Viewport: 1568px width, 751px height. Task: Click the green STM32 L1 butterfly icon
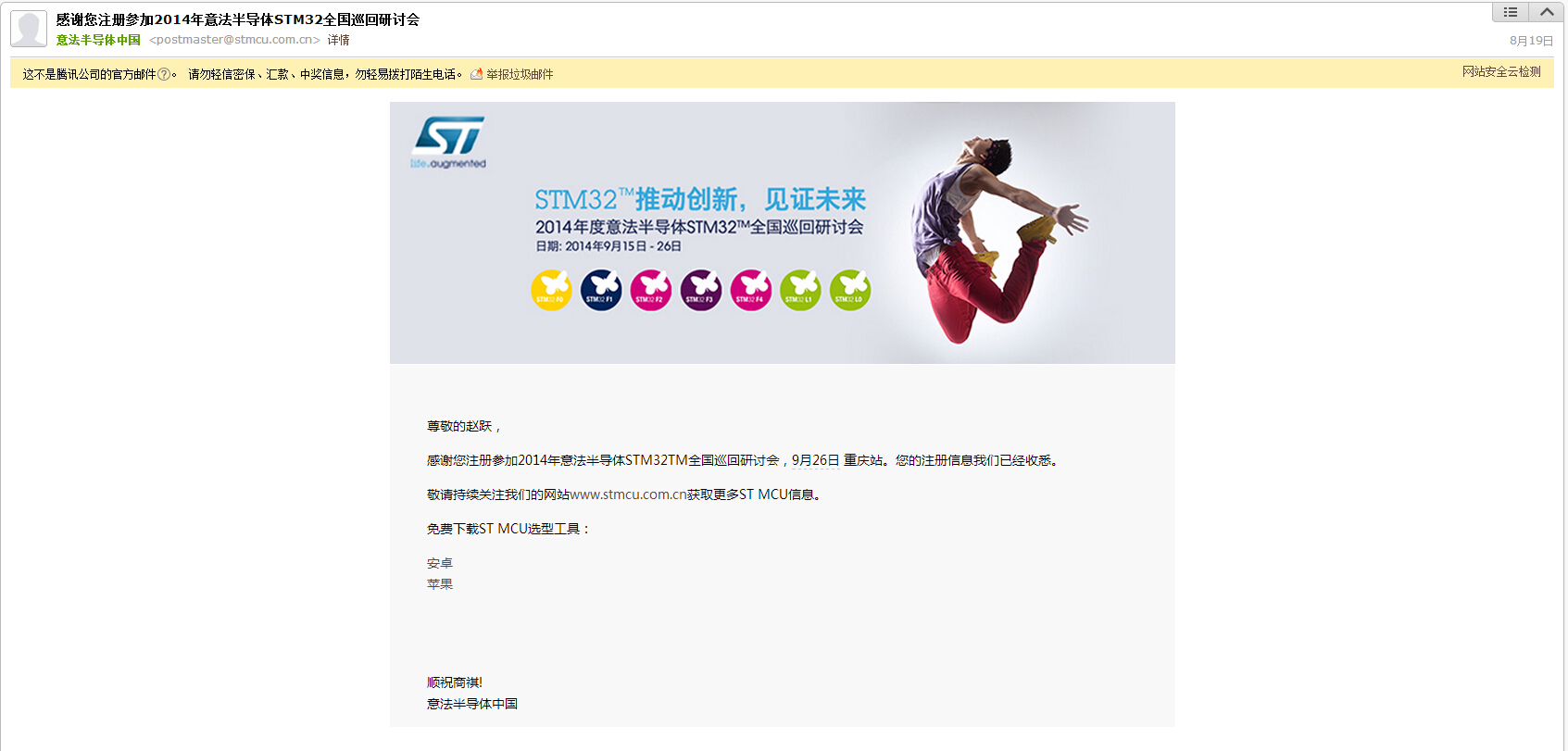[800, 290]
